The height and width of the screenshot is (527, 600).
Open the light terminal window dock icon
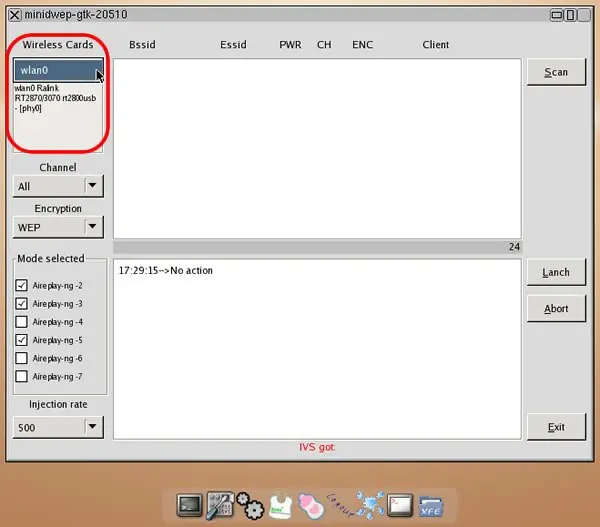coord(400,505)
